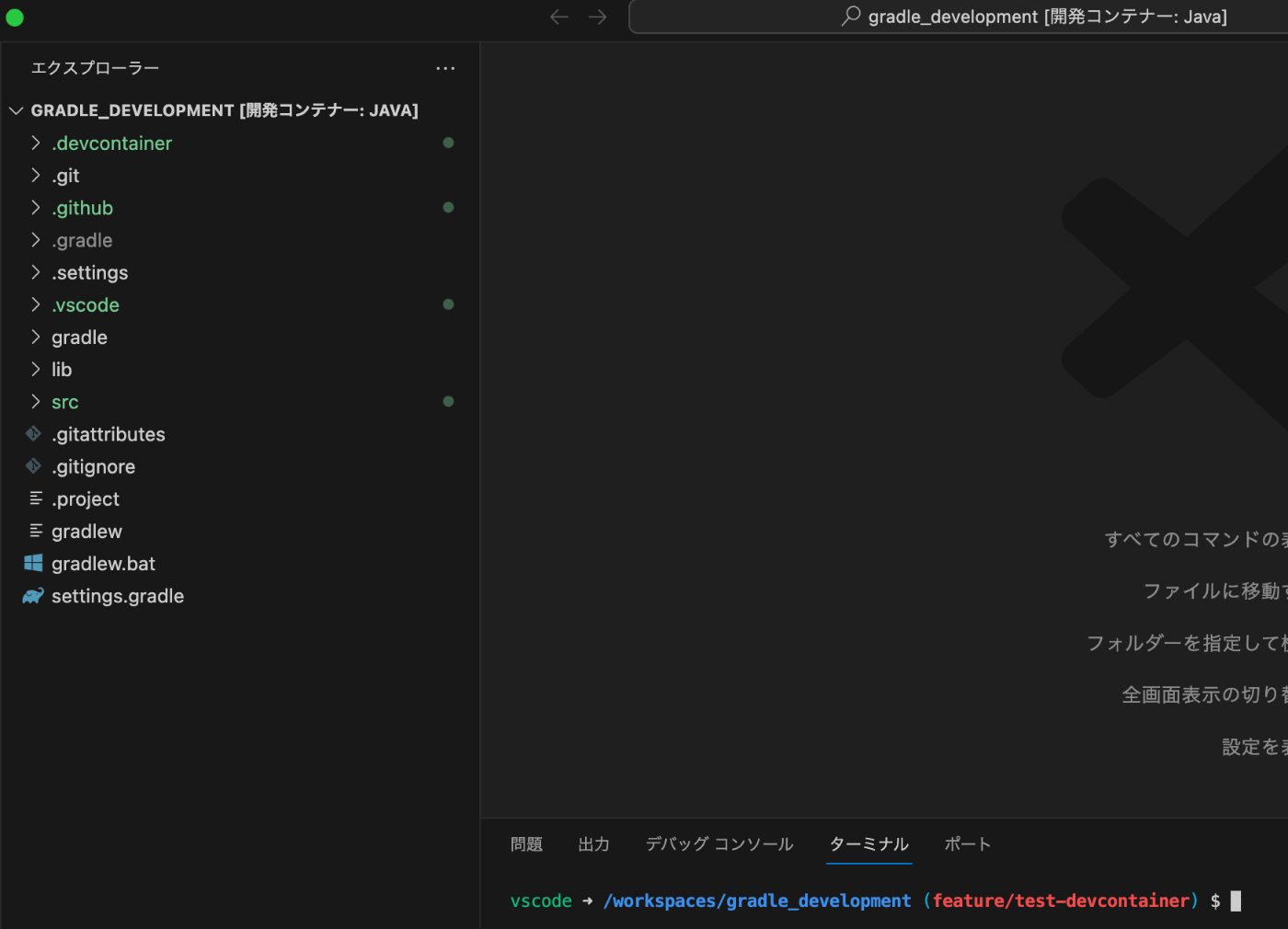This screenshot has height=929, width=1288.
Task: Click the file icon beside .project
Action: coord(35,499)
